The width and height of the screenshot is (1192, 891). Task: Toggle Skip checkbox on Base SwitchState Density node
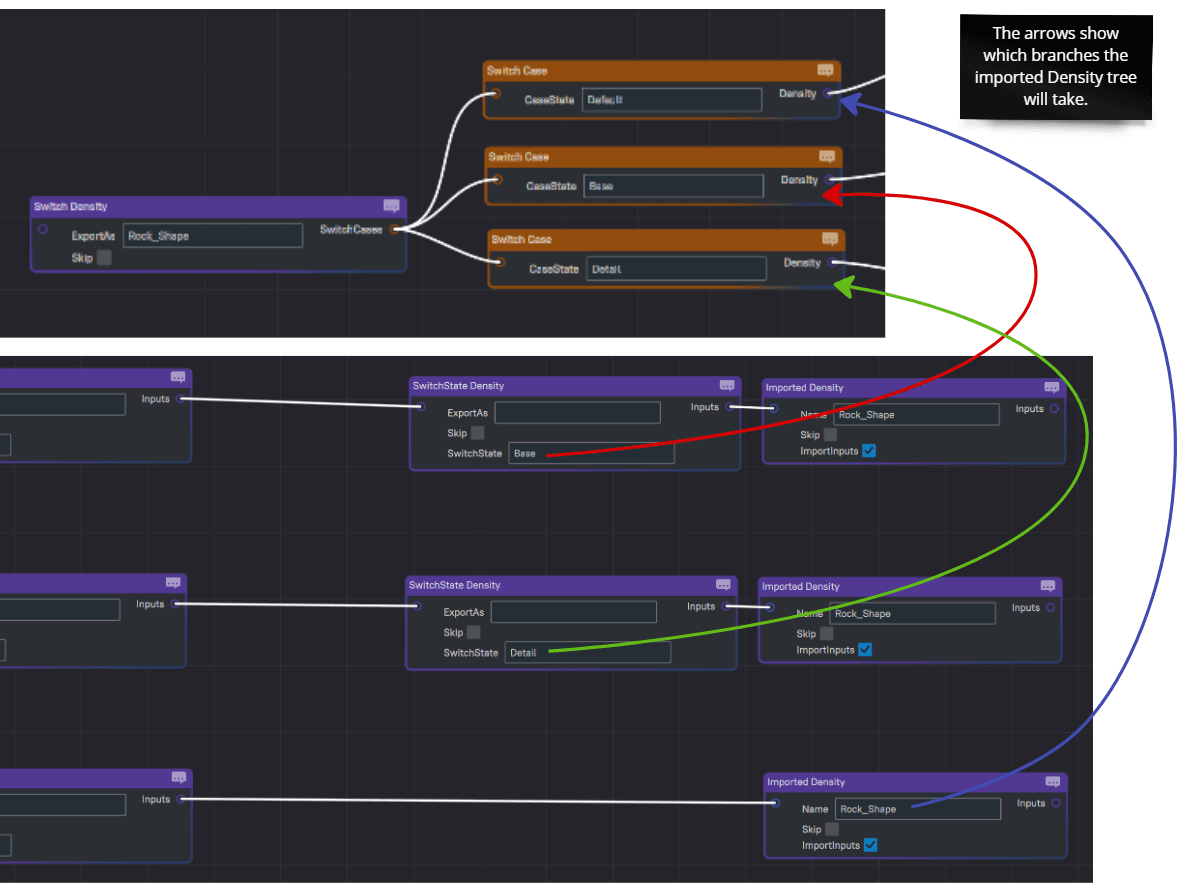pyautogui.click(x=477, y=433)
